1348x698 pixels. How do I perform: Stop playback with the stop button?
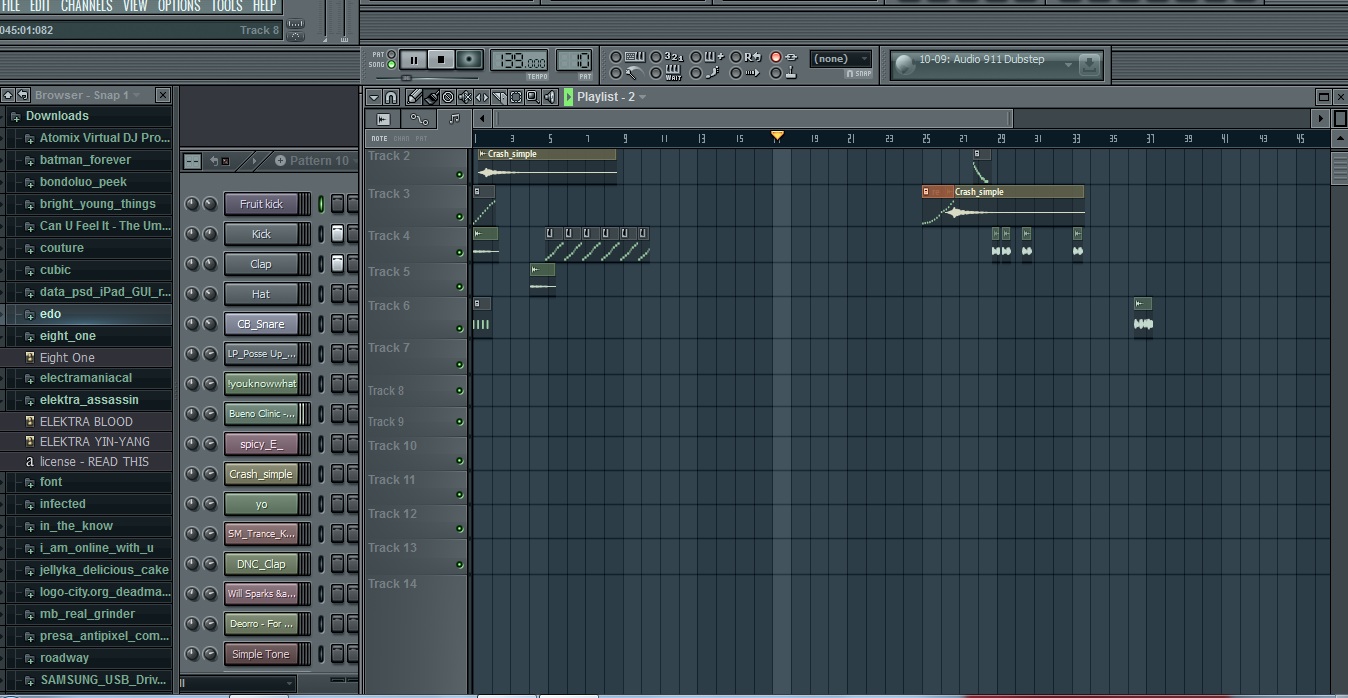441,60
